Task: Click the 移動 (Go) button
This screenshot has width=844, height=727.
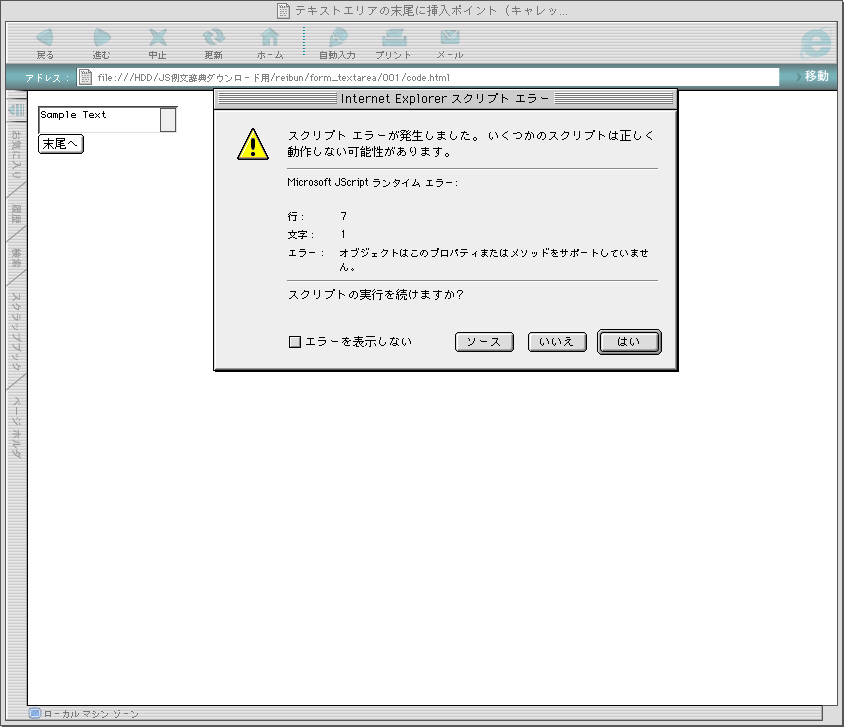Action: click(x=812, y=76)
